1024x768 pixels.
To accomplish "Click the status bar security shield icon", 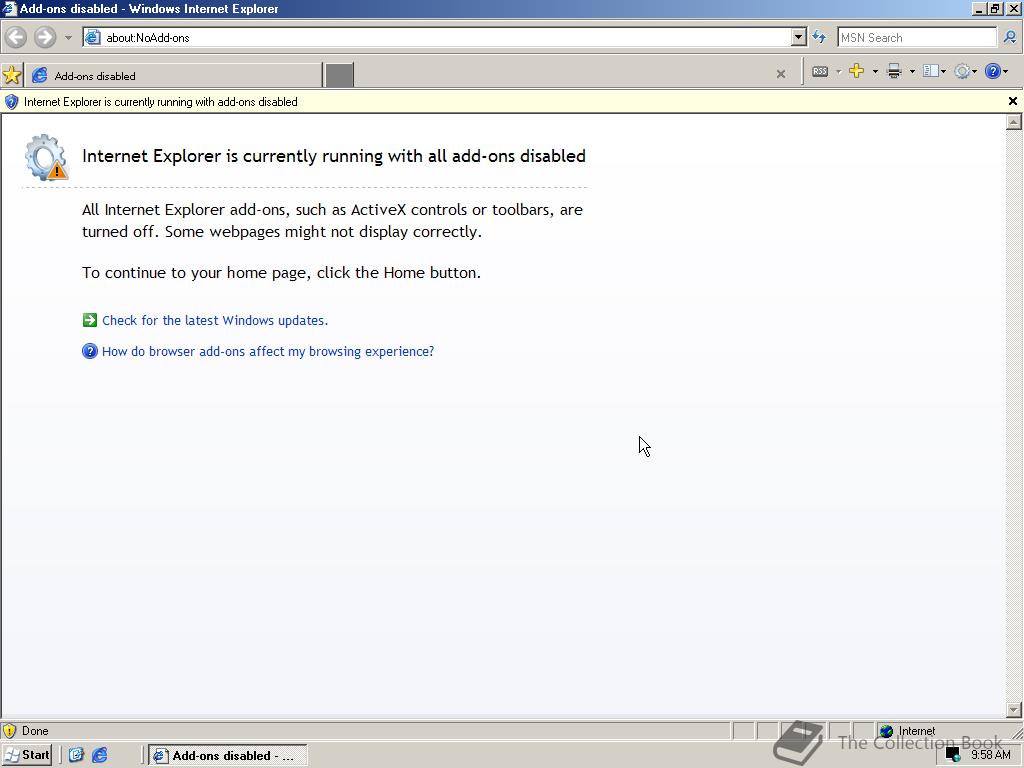I will click(x=9, y=731).
